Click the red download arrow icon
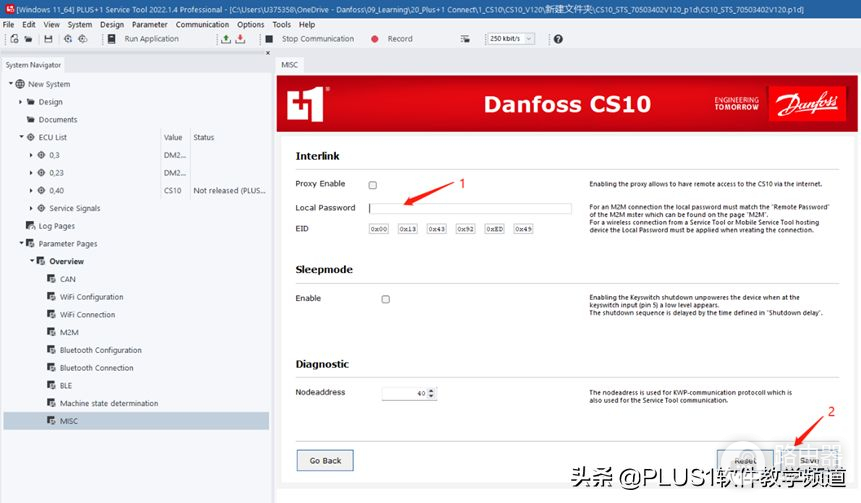 coord(240,39)
